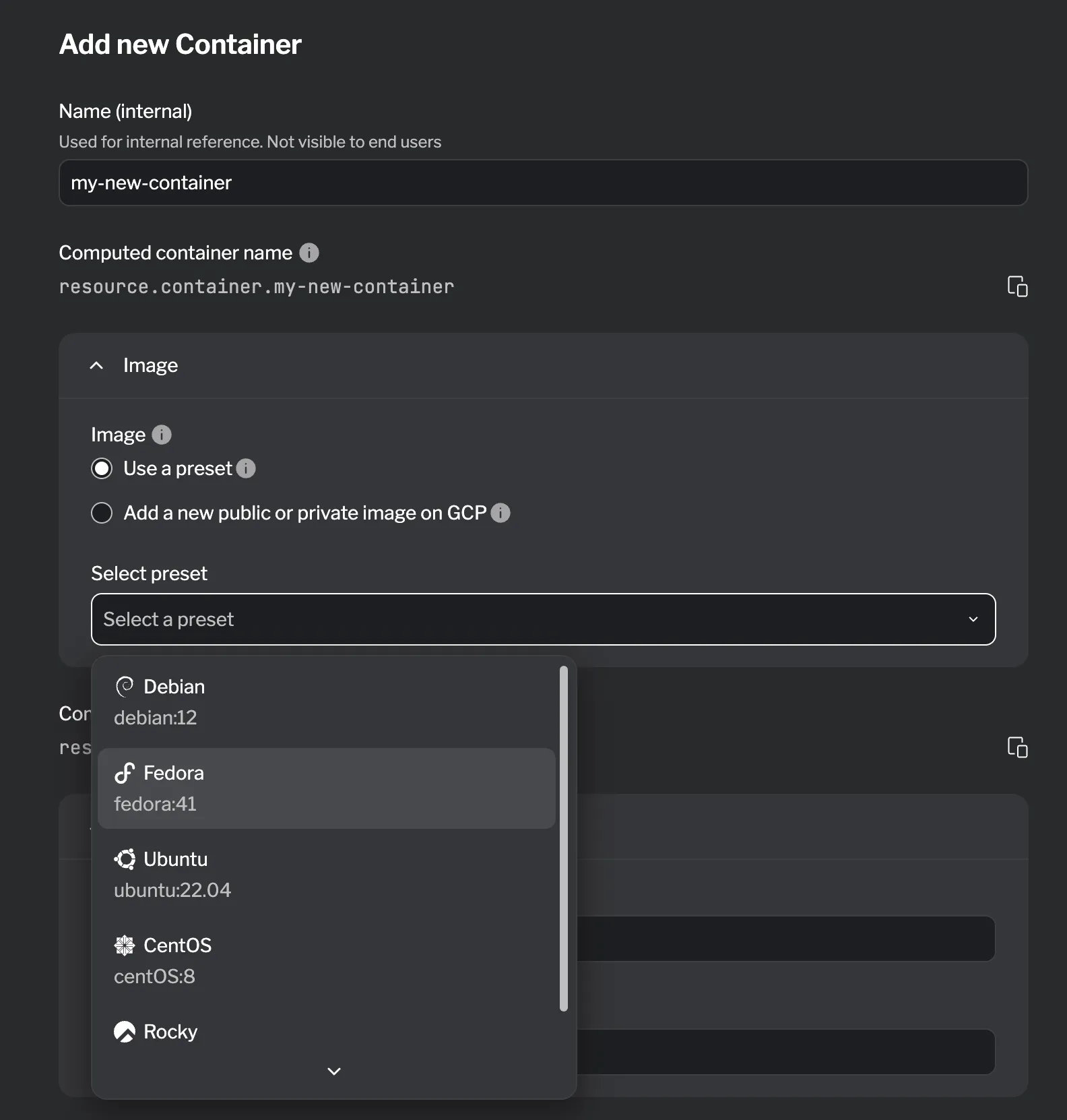This screenshot has height=1120, width=1067.
Task: Click the CentOS logo icon
Action: click(125, 945)
